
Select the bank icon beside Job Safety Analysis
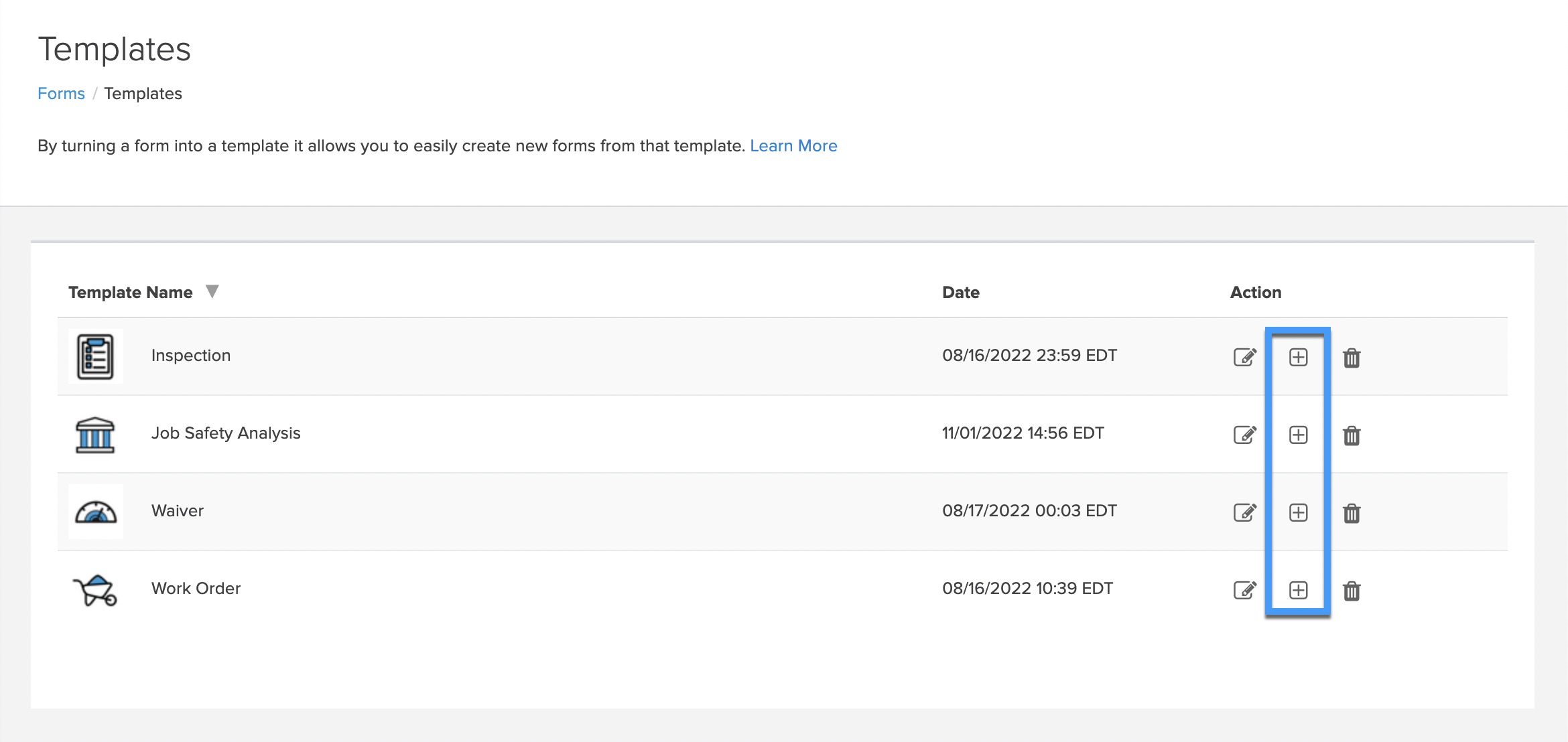pos(95,434)
